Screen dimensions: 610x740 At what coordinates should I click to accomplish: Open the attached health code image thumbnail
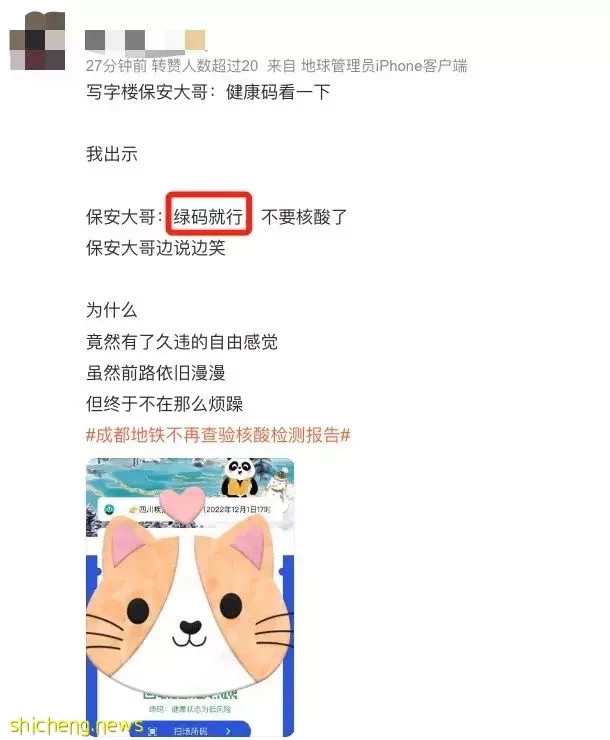pos(190,597)
